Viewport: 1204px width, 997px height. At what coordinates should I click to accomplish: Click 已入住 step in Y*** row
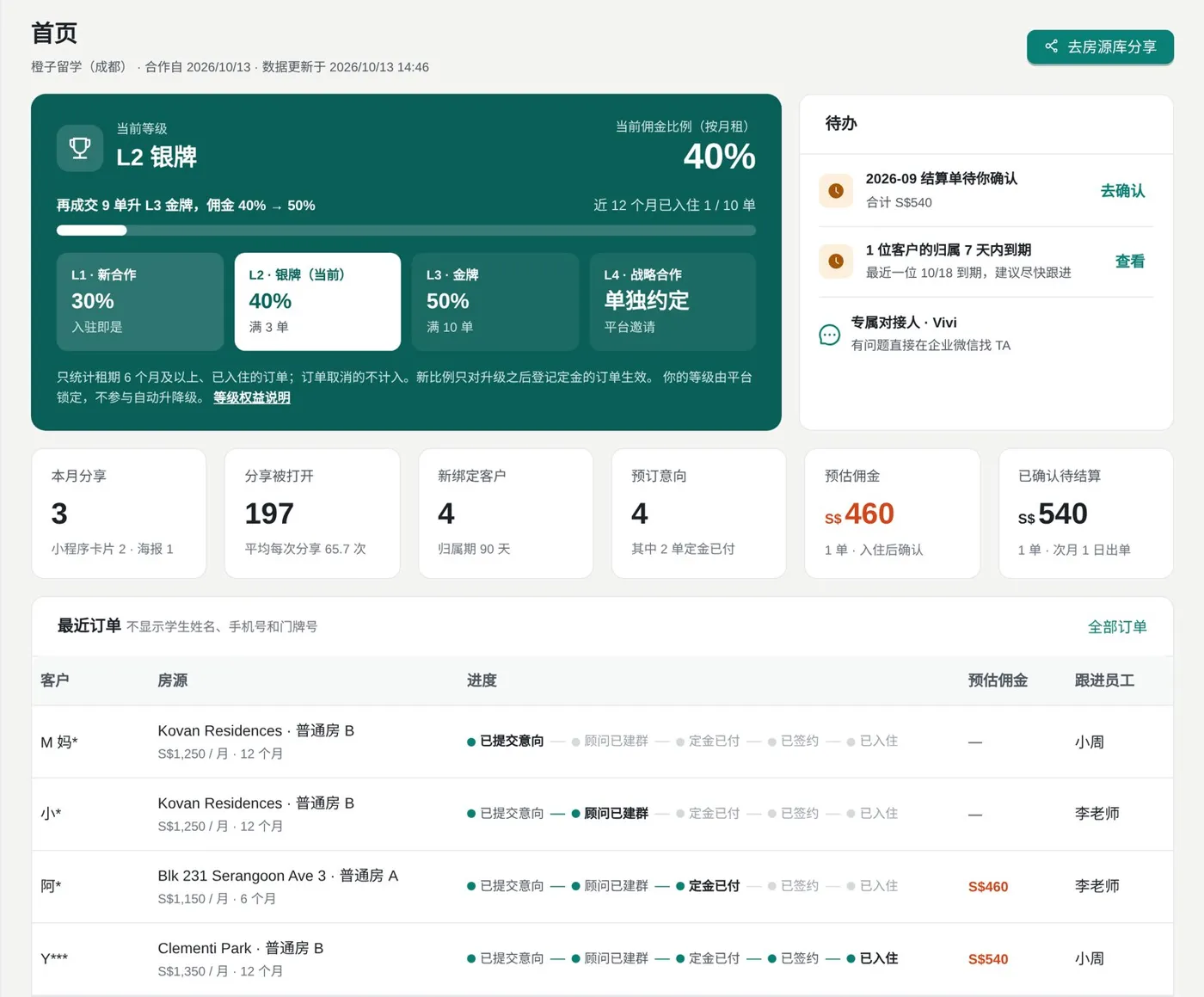coord(872,958)
